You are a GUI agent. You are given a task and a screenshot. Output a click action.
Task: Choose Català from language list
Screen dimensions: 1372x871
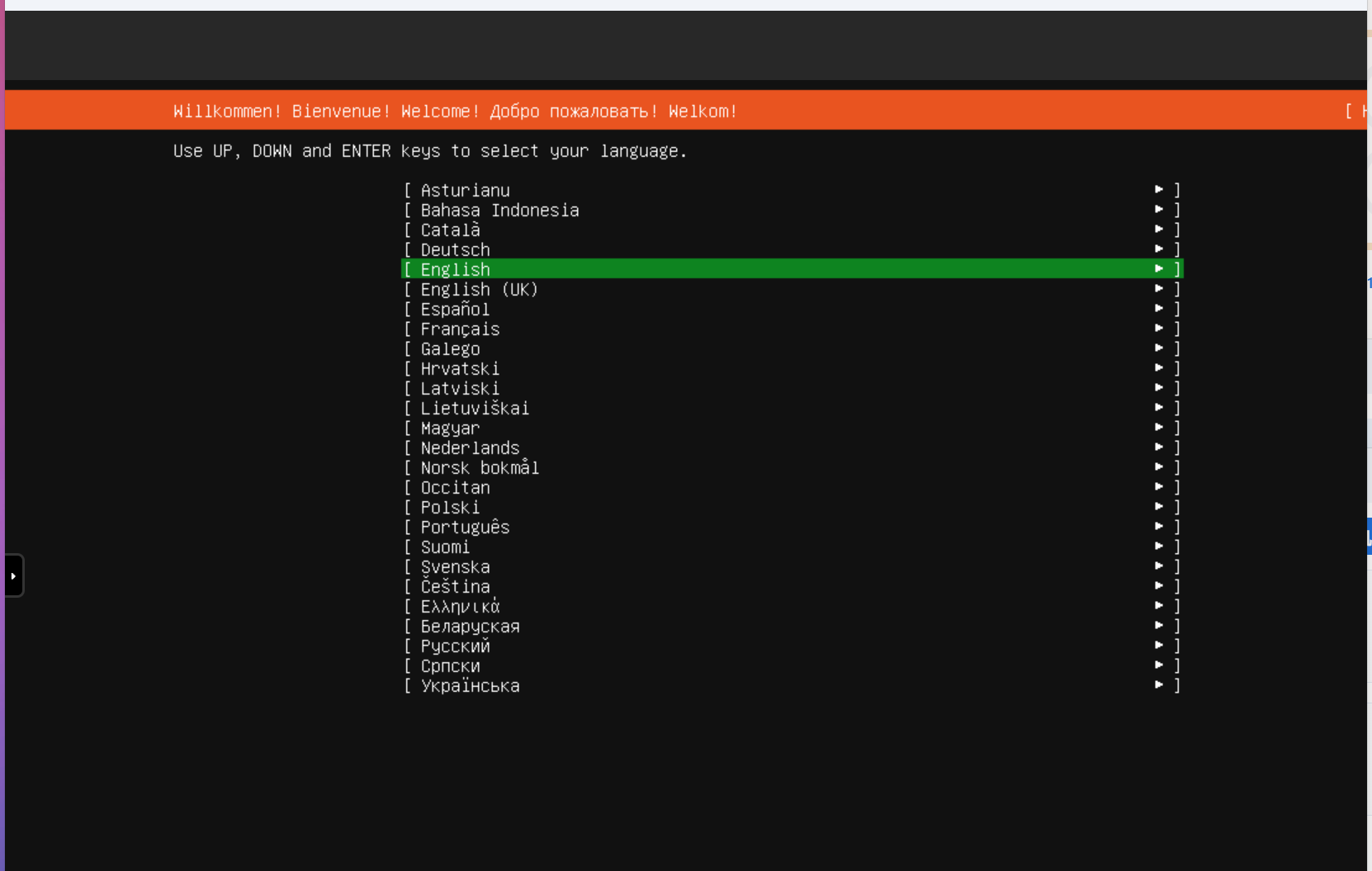click(792, 230)
